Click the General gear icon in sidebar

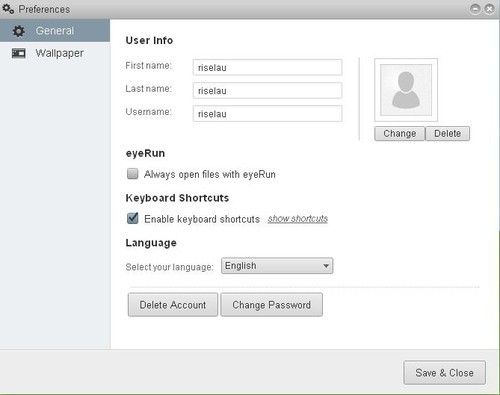coord(19,31)
